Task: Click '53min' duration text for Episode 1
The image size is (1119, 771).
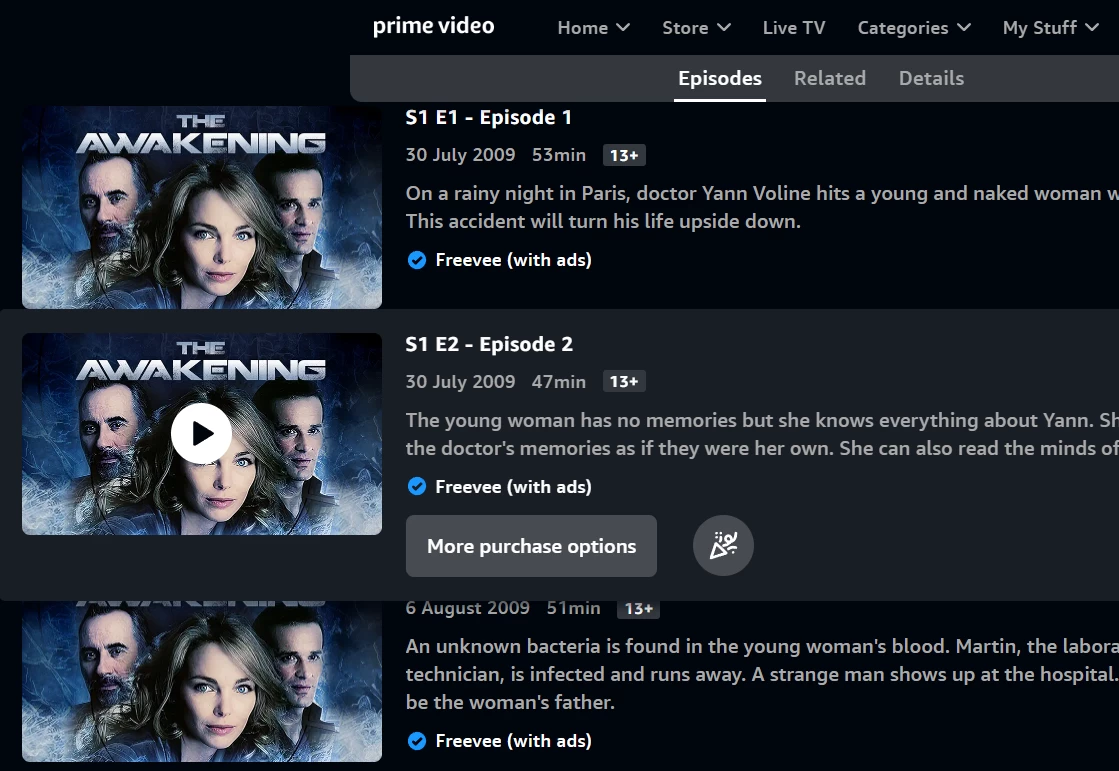Action: (559, 155)
